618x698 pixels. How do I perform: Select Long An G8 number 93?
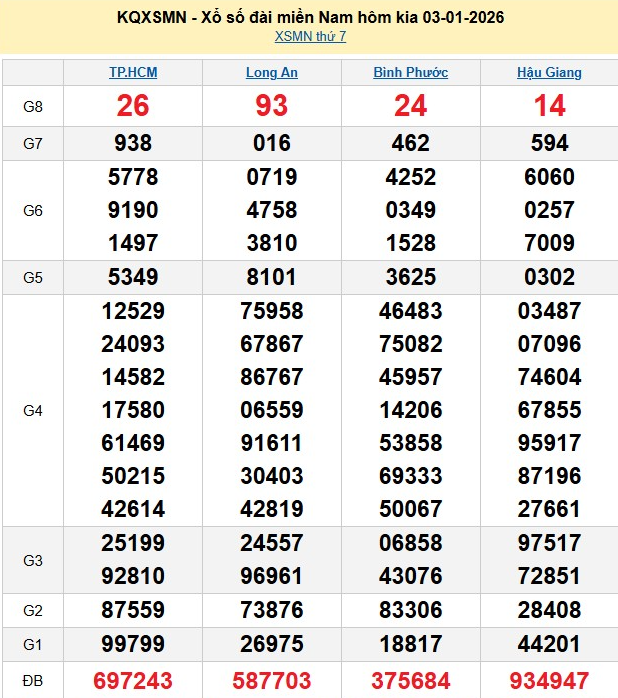272,106
